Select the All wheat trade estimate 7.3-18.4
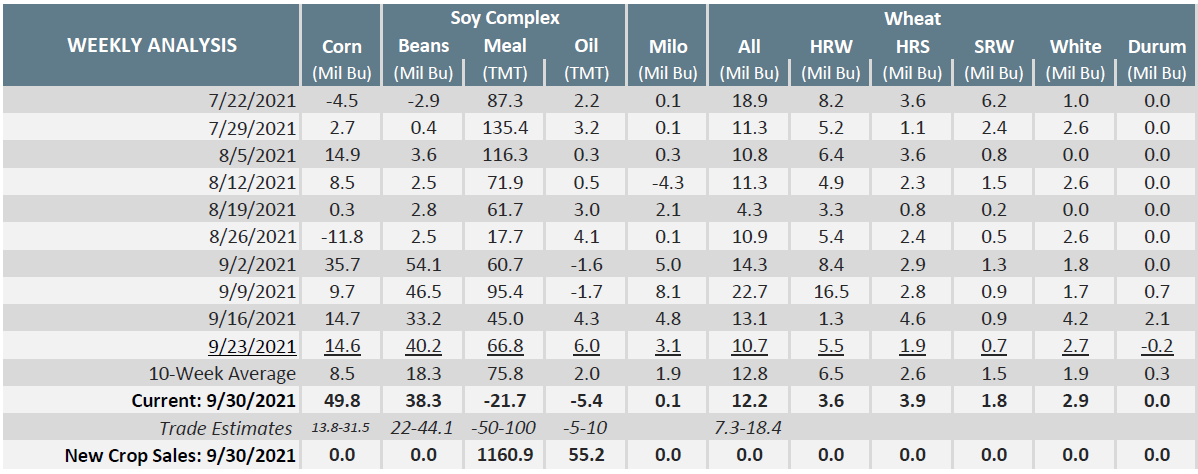Viewport: 1198px width, 474px height. point(749,428)
